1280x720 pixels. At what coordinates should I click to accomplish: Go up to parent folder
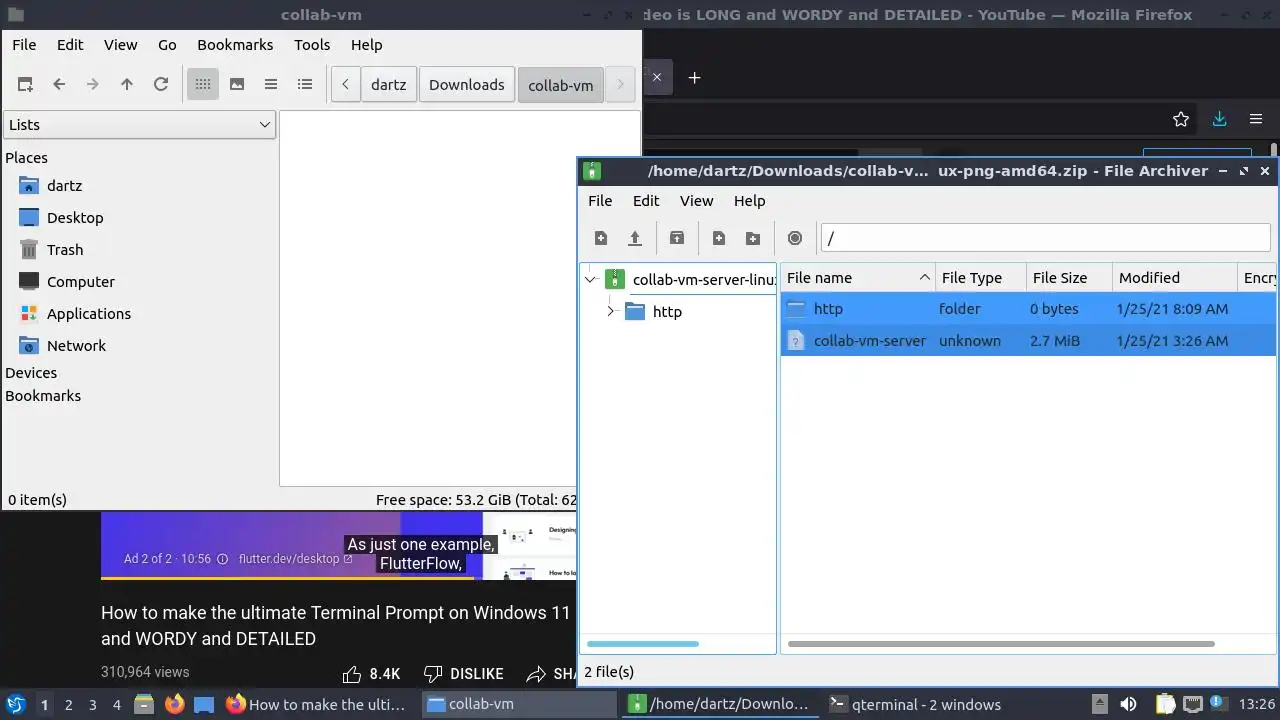pos(127,85)
